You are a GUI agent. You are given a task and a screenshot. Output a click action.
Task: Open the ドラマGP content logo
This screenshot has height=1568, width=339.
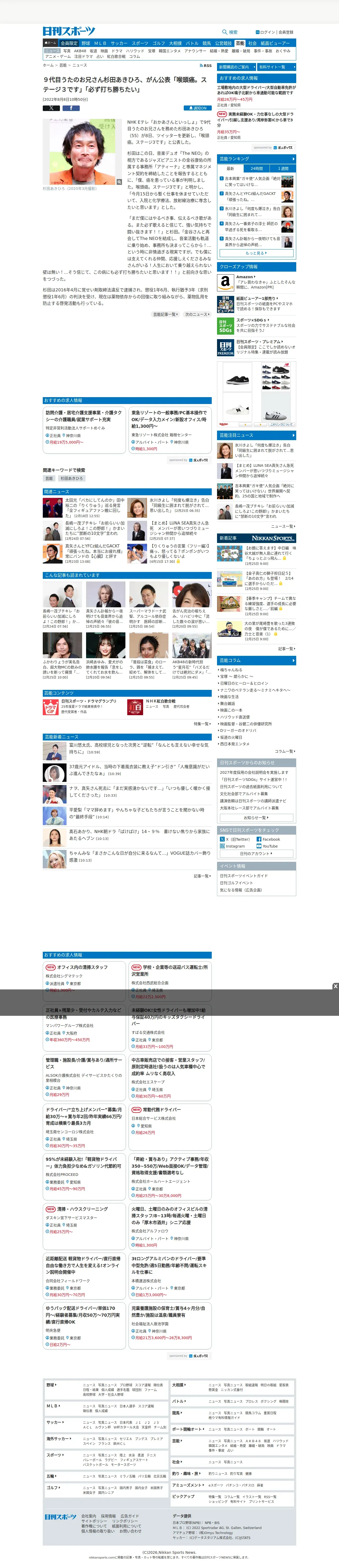click(51, 707)
